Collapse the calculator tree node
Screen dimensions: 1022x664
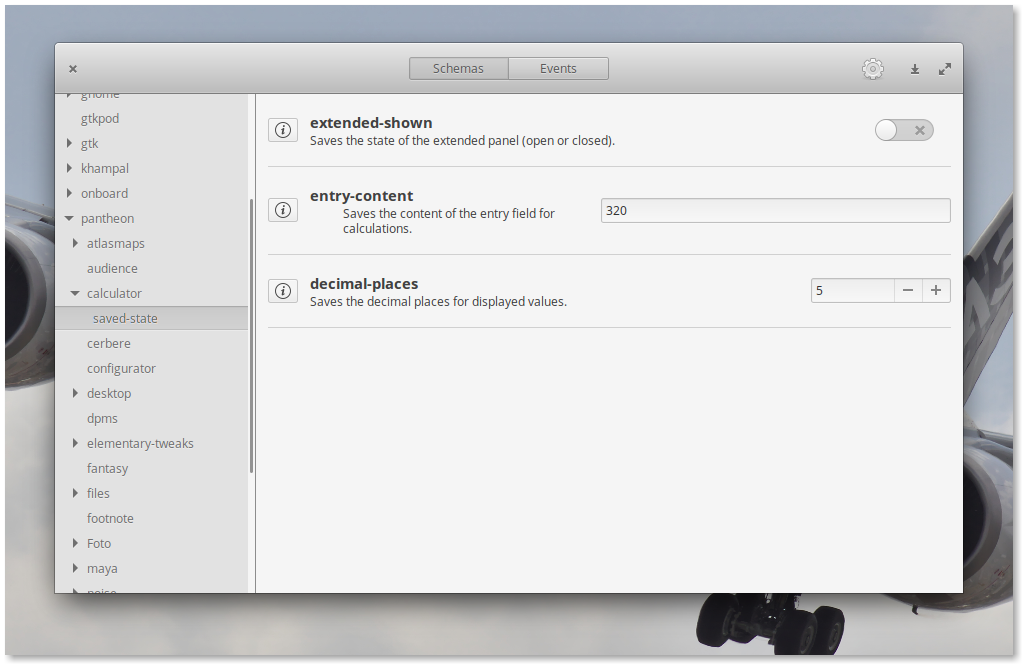[x=75, y=293]
